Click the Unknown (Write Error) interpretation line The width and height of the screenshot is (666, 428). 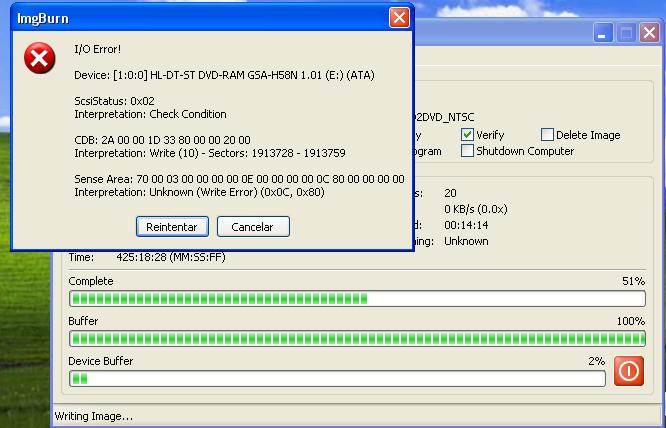[199, 192]
